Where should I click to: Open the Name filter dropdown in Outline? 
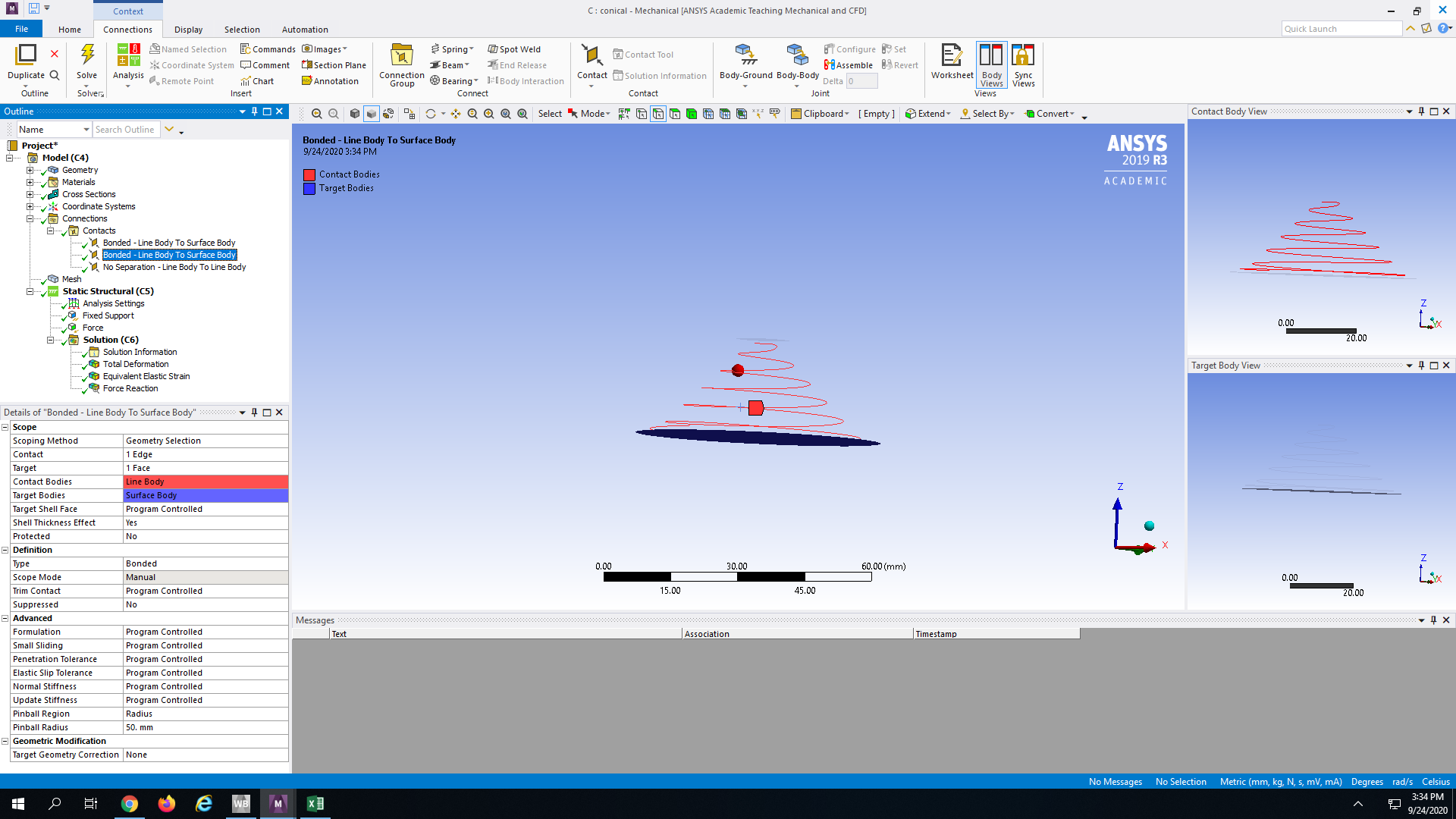coord(86,130)
